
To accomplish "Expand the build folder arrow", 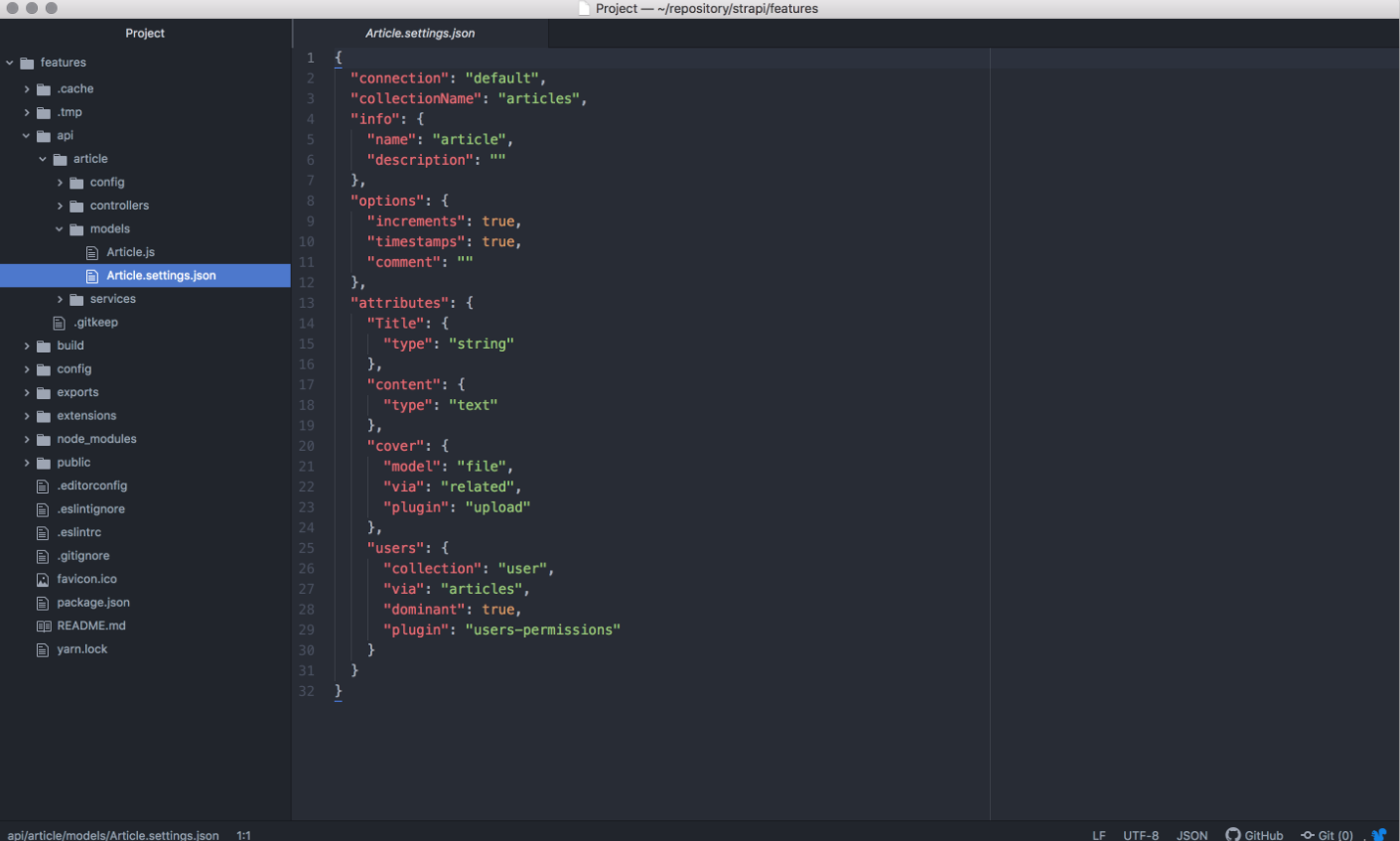I will (27, 346).
